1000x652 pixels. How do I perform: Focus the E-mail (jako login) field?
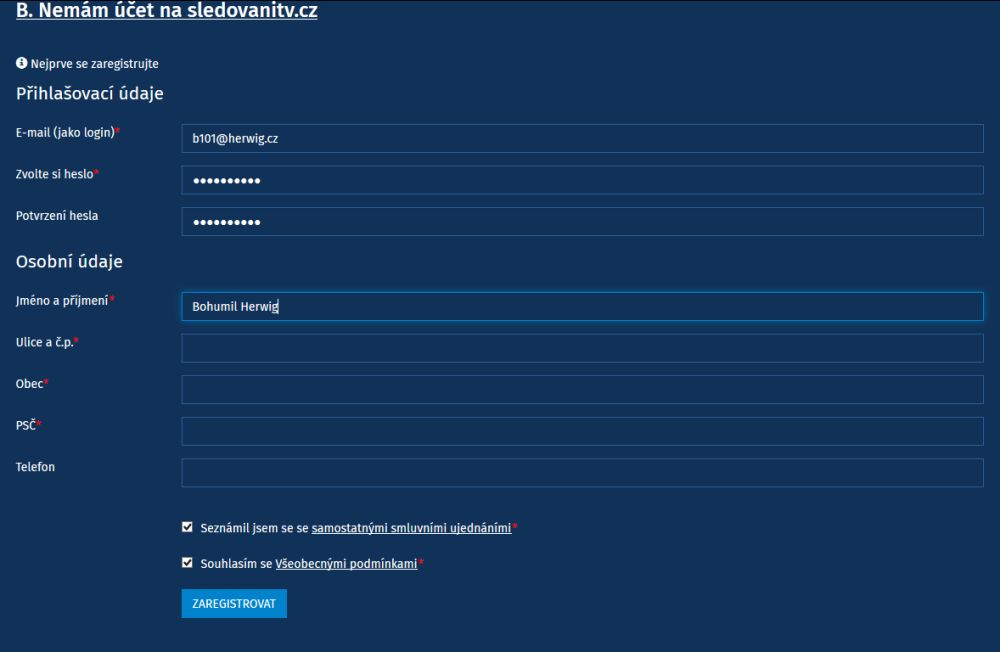tap(582, 138)
